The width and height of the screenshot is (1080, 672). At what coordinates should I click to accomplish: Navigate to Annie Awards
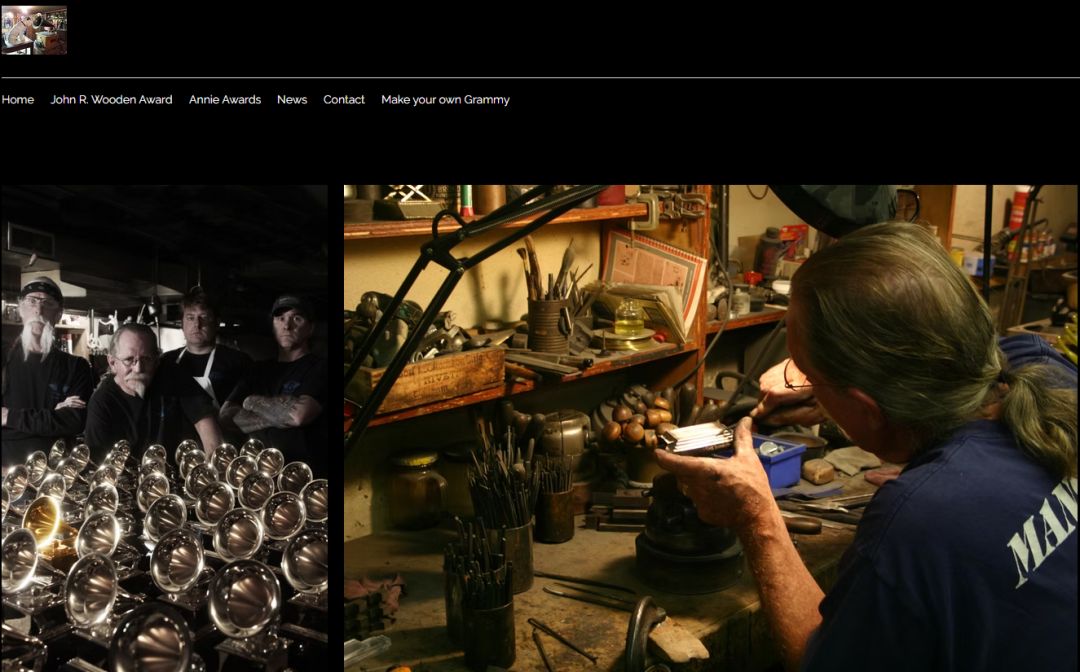tap(225, 100)
